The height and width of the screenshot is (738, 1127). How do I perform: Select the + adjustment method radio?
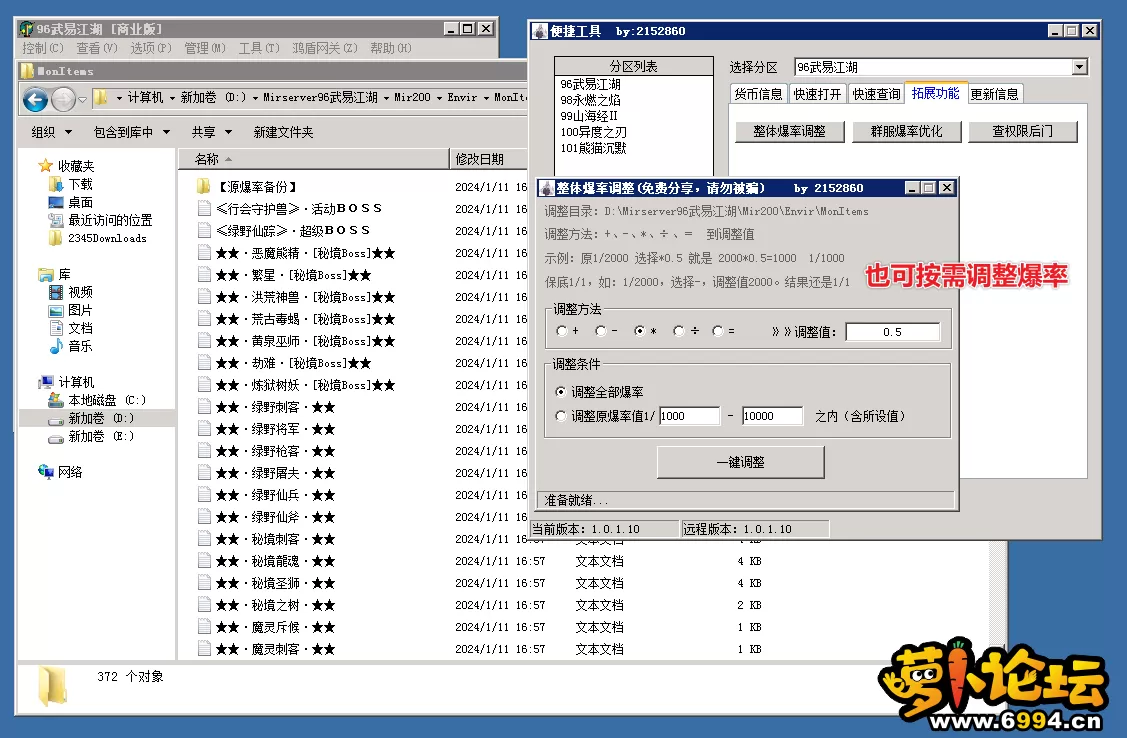click(561, 331)
